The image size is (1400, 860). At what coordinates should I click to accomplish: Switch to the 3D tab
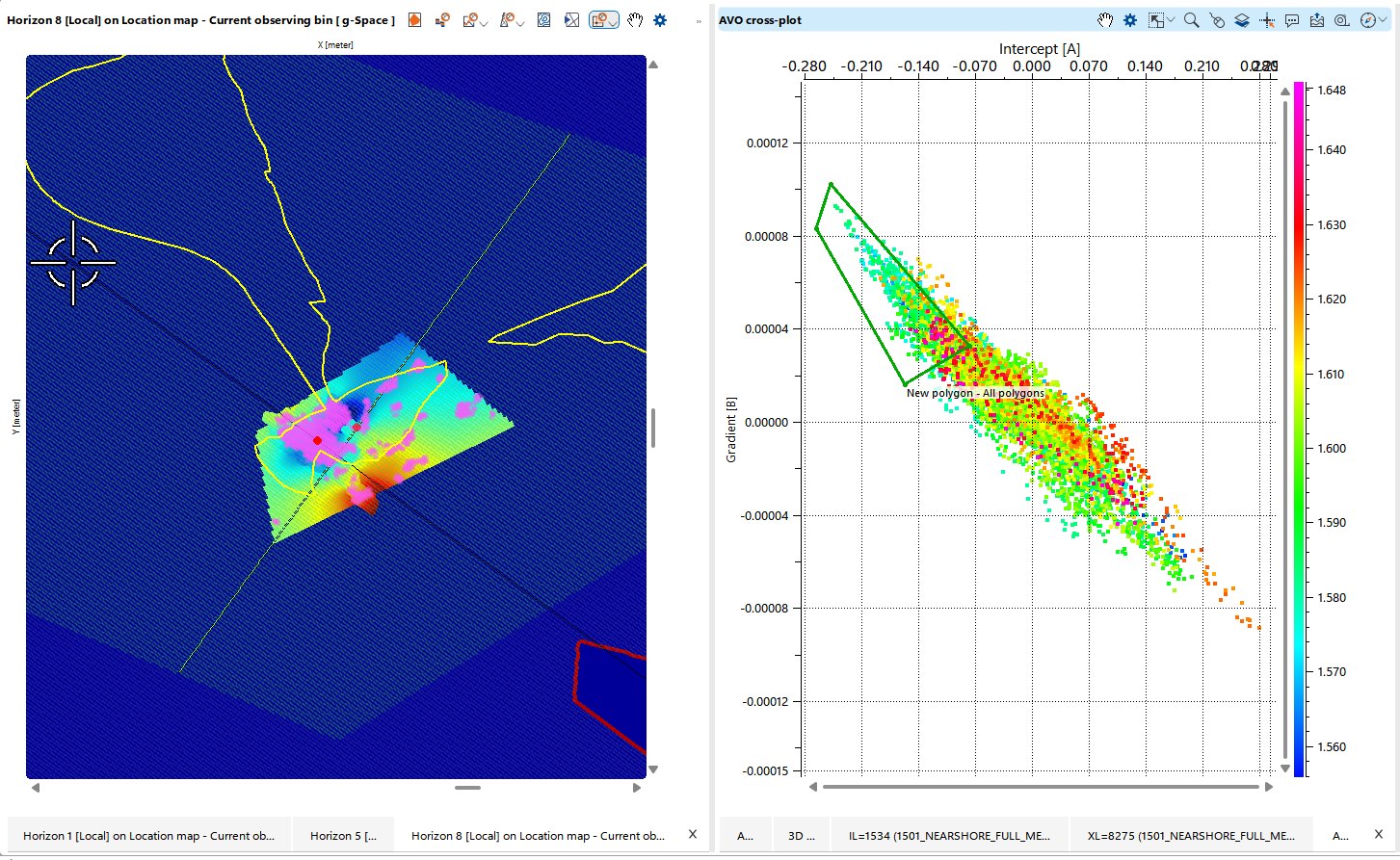coord(803,835)
